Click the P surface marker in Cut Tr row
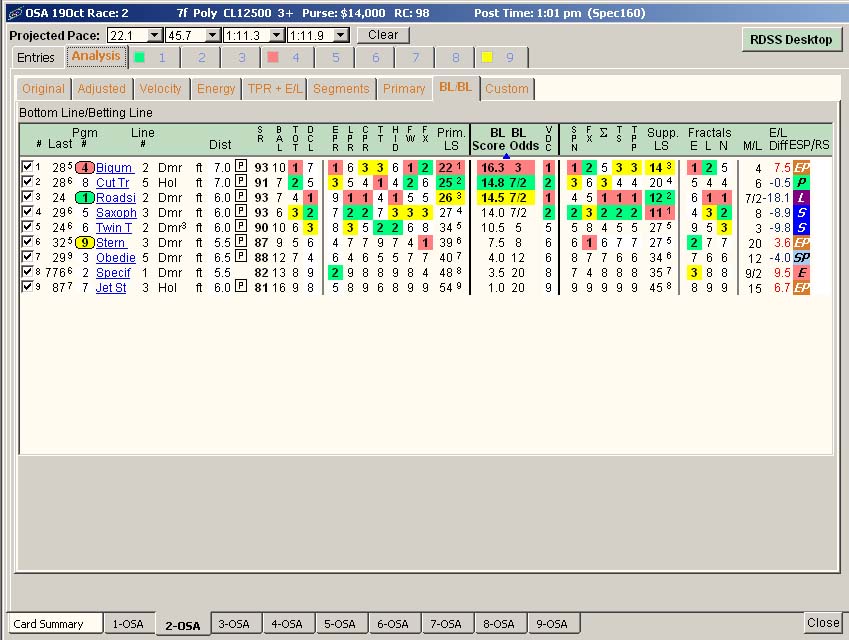This screenshot has width=849, height=640. pos(241,181)
